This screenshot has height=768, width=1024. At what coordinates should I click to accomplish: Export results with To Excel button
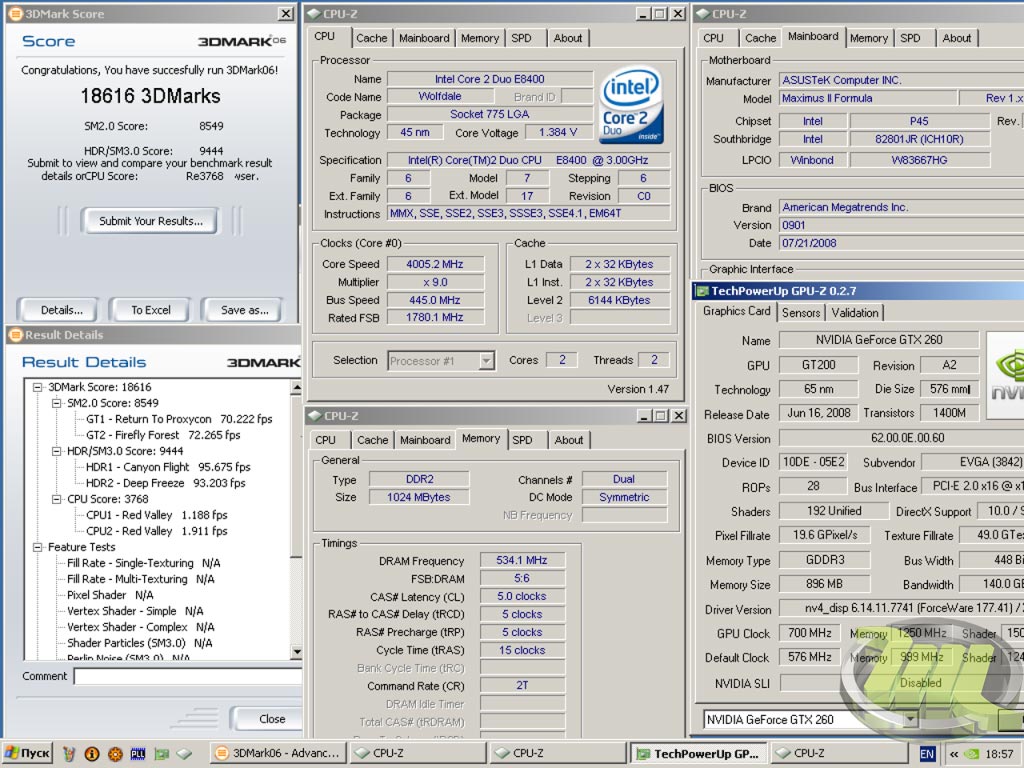[151, 310]
